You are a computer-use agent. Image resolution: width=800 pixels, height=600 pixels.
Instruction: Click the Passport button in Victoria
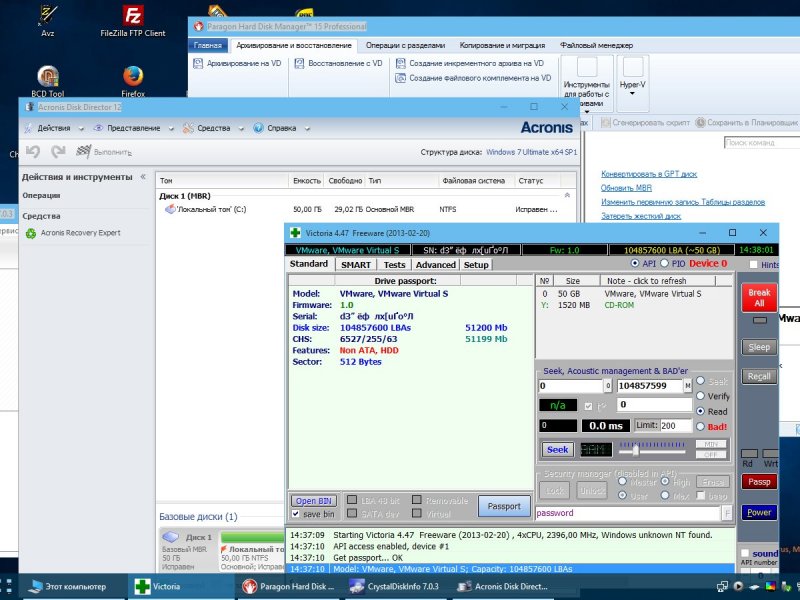504,506
